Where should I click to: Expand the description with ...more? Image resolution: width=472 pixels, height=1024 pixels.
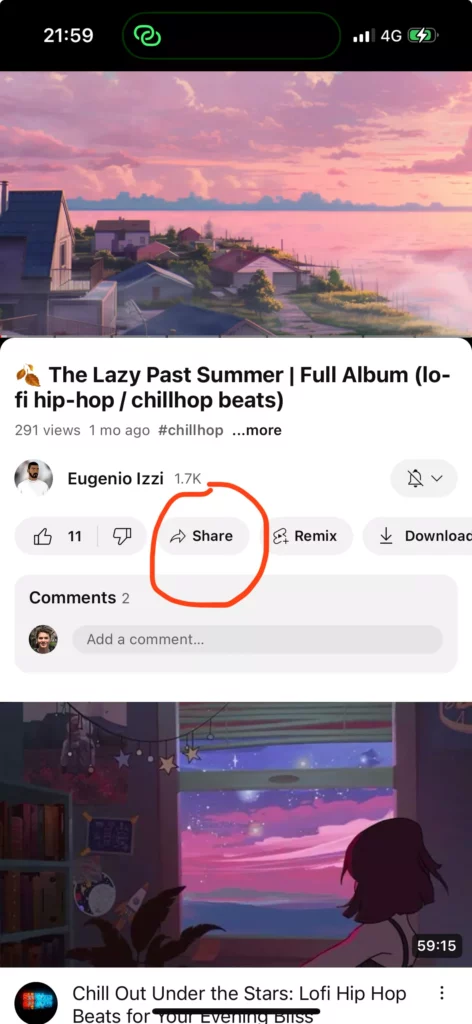[257, 430]
